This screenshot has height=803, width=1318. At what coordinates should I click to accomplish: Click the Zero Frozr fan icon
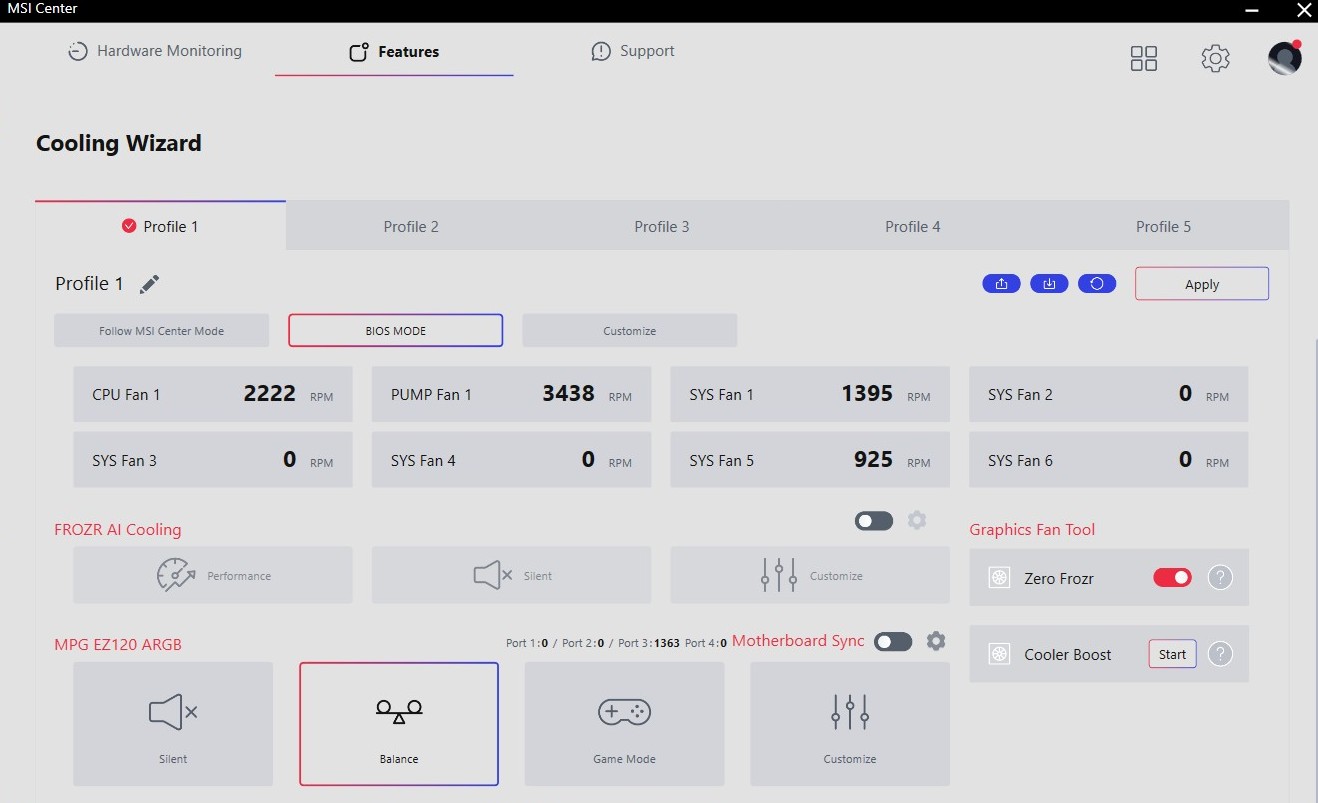999,577
